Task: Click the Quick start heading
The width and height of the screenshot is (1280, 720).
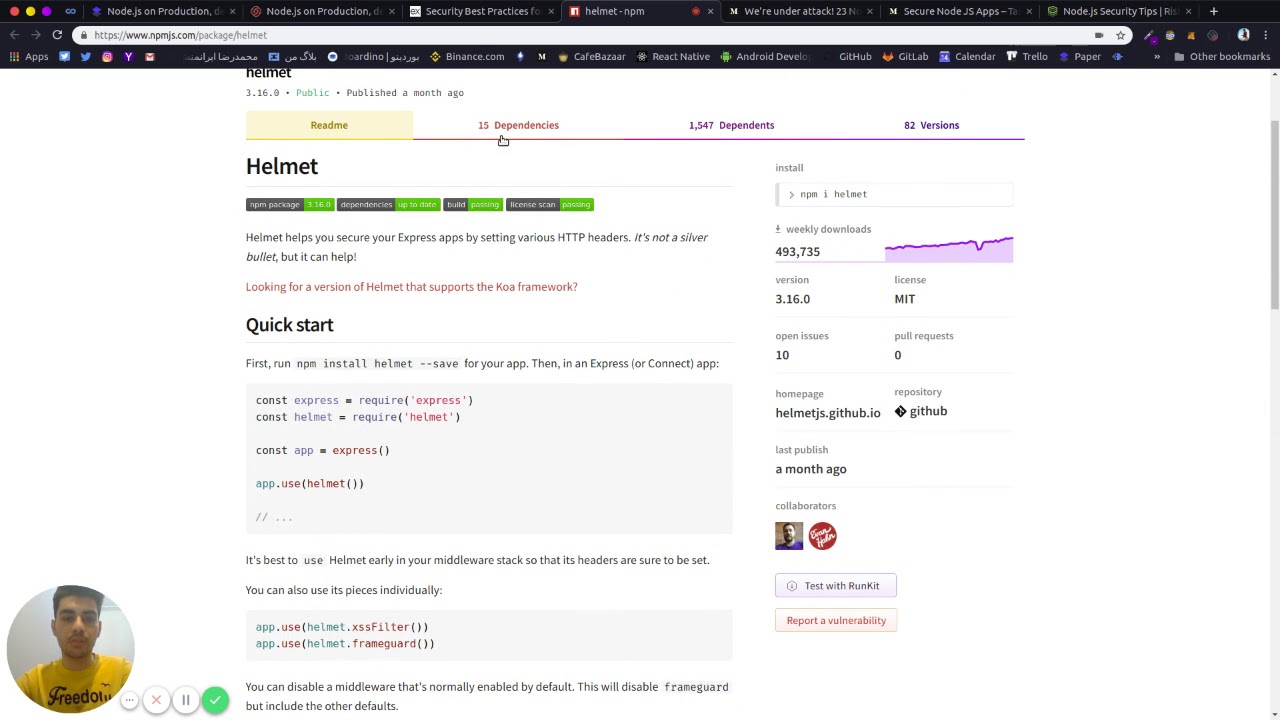Action: coord(290,325)
